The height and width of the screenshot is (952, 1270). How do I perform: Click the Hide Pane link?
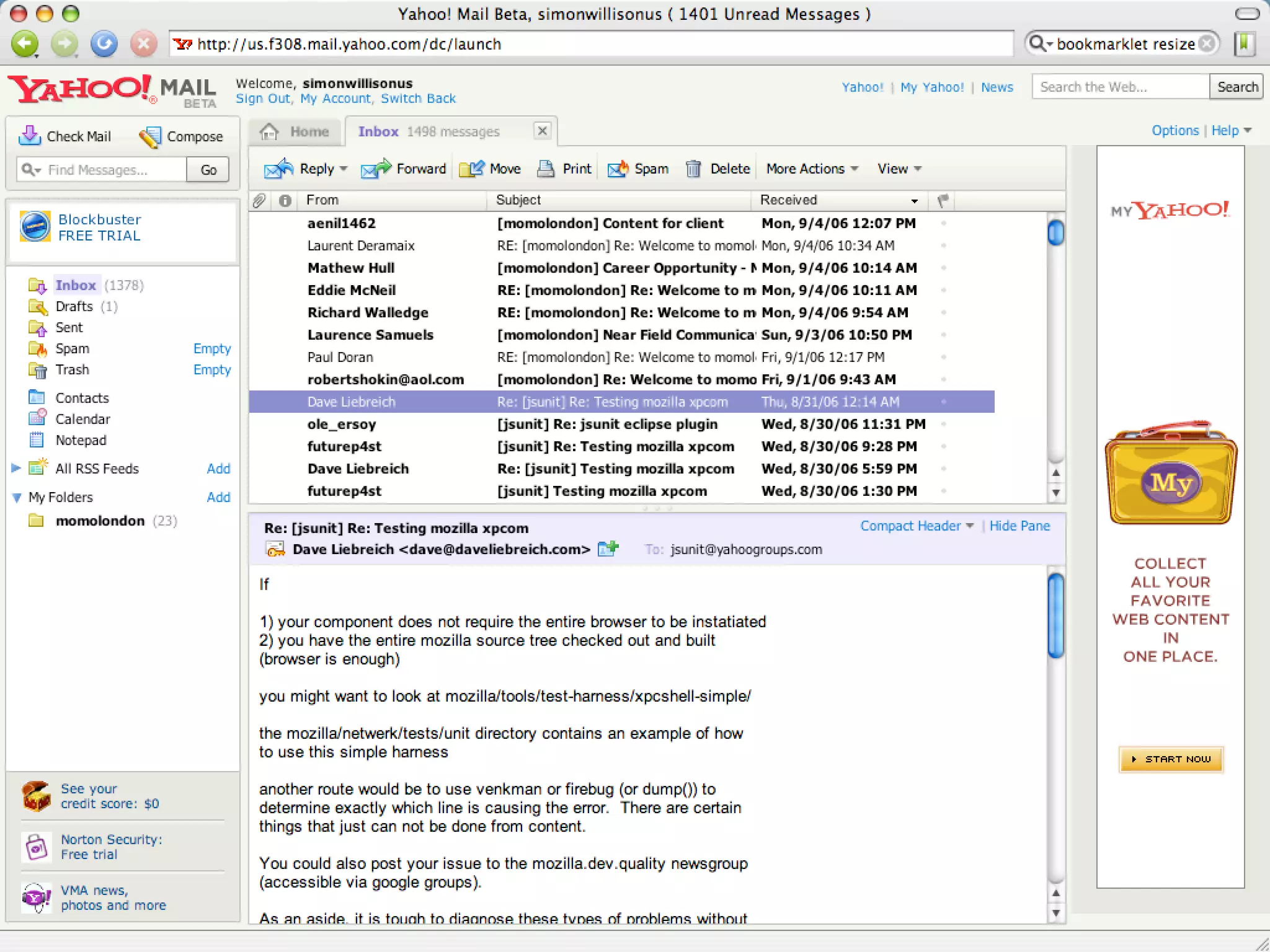point(1019,526)
